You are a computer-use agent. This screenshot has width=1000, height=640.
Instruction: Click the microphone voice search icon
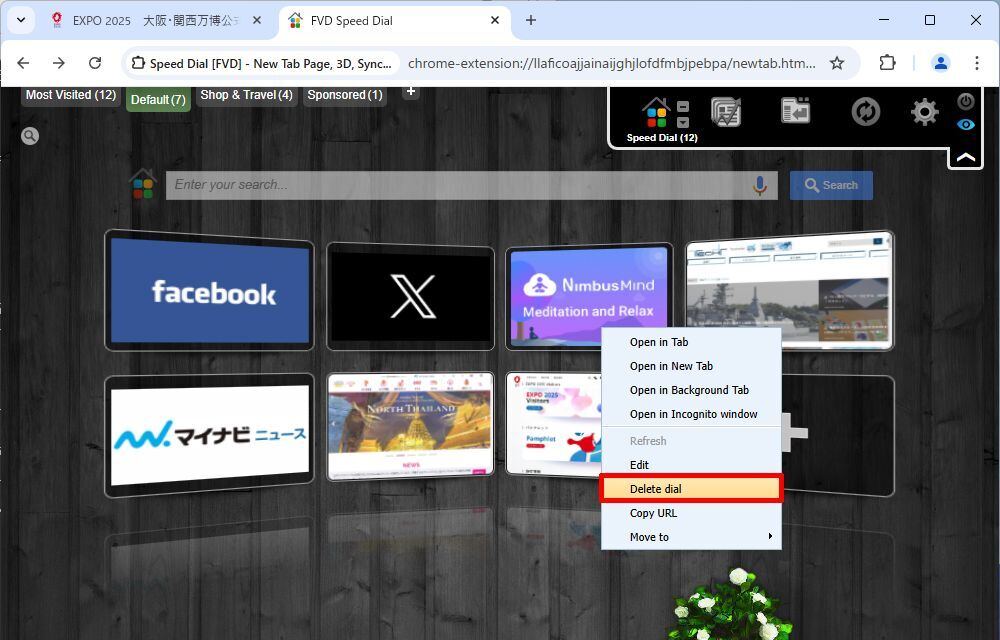coord(759,185)
